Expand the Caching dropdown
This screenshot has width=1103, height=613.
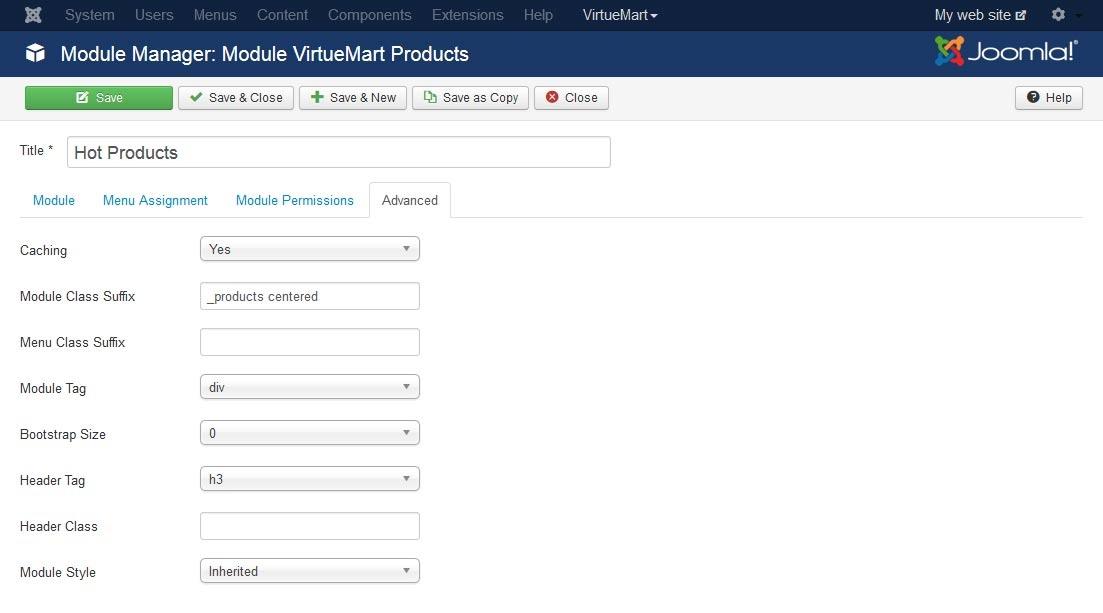tap(309, 250)
